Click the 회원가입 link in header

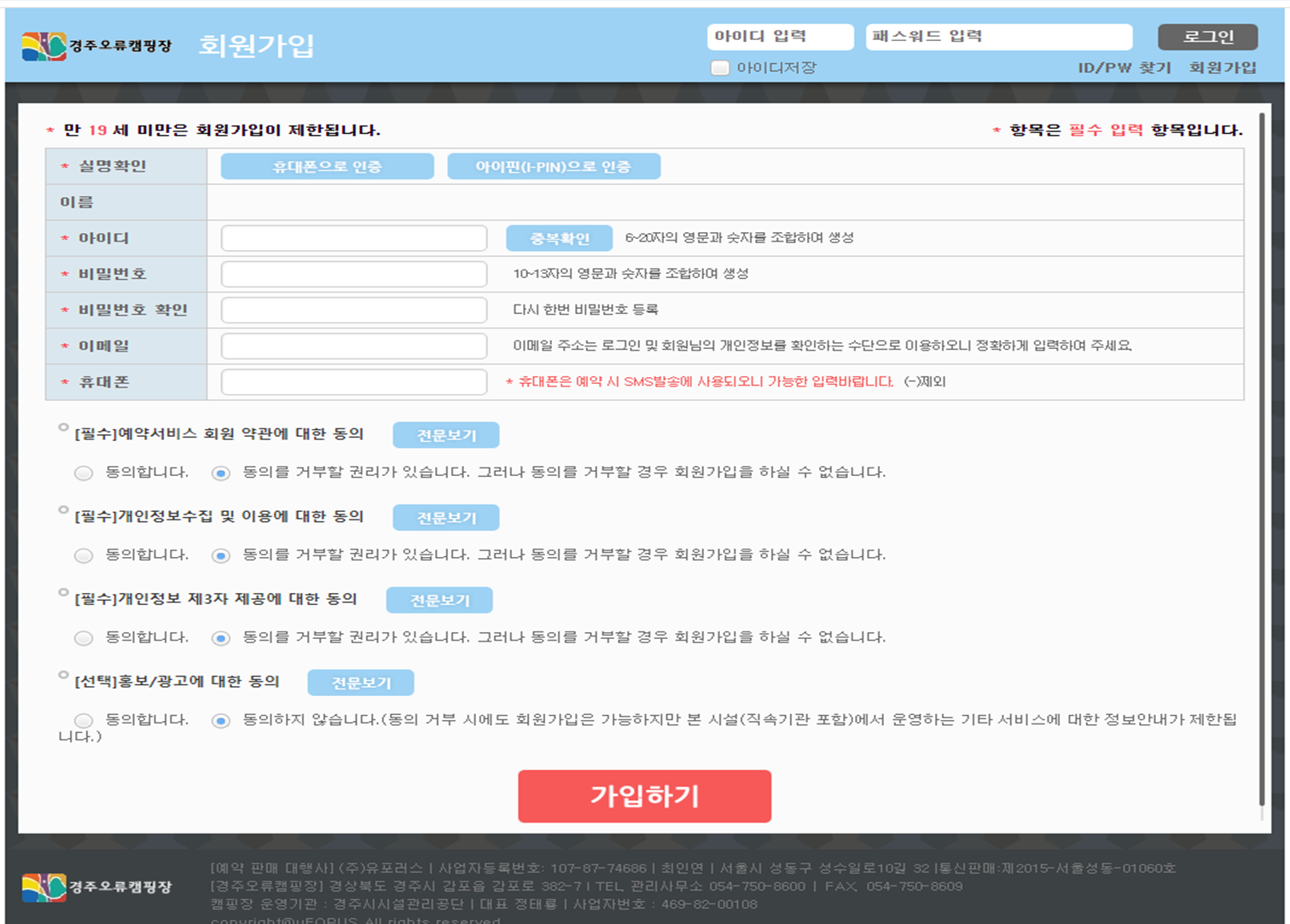pyautogui.click(x=1223, y=67)
